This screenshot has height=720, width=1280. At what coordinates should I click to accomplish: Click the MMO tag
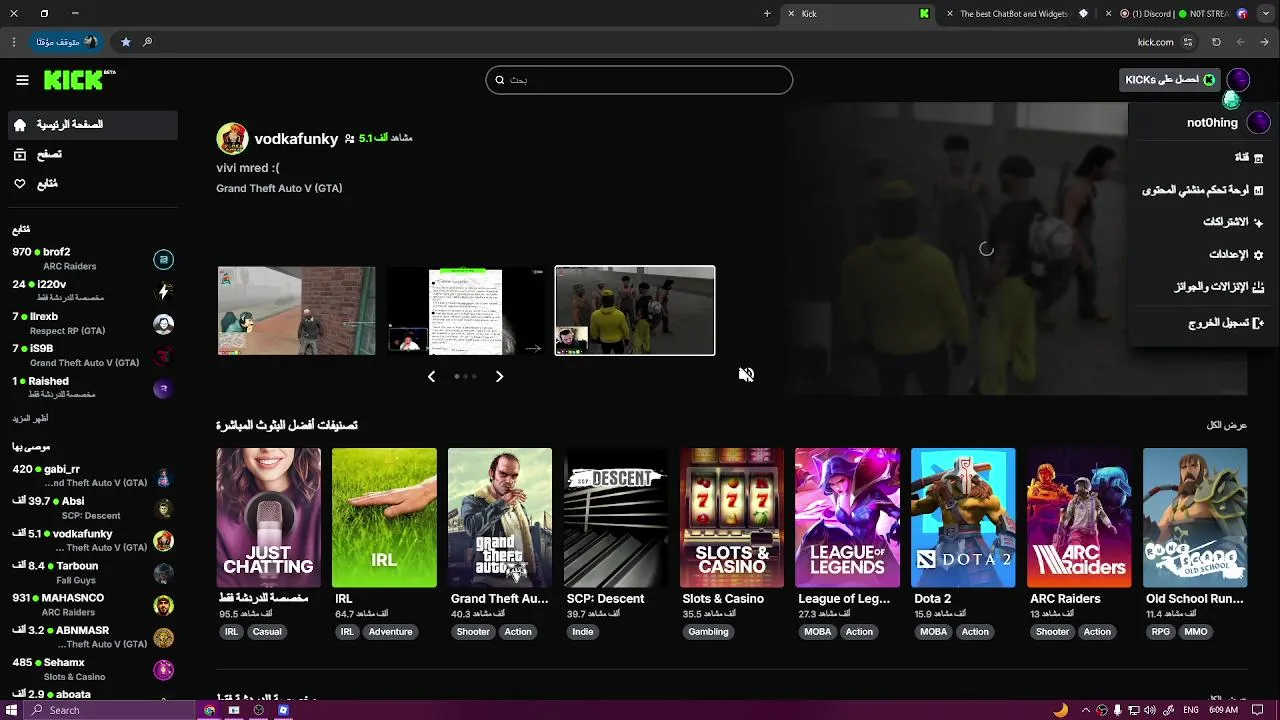tap(1196, 632)
